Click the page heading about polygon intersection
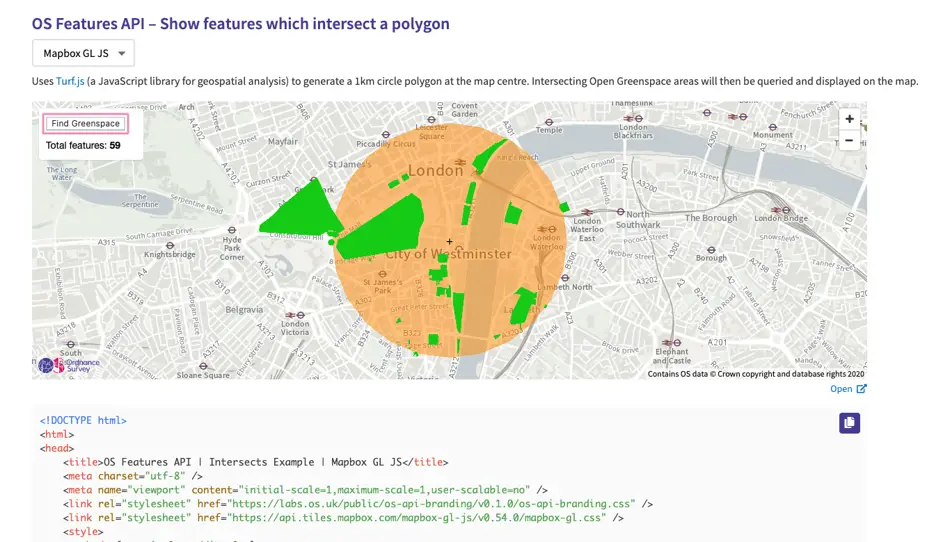This screenshot has width=927, height=542. pos(241,24)
